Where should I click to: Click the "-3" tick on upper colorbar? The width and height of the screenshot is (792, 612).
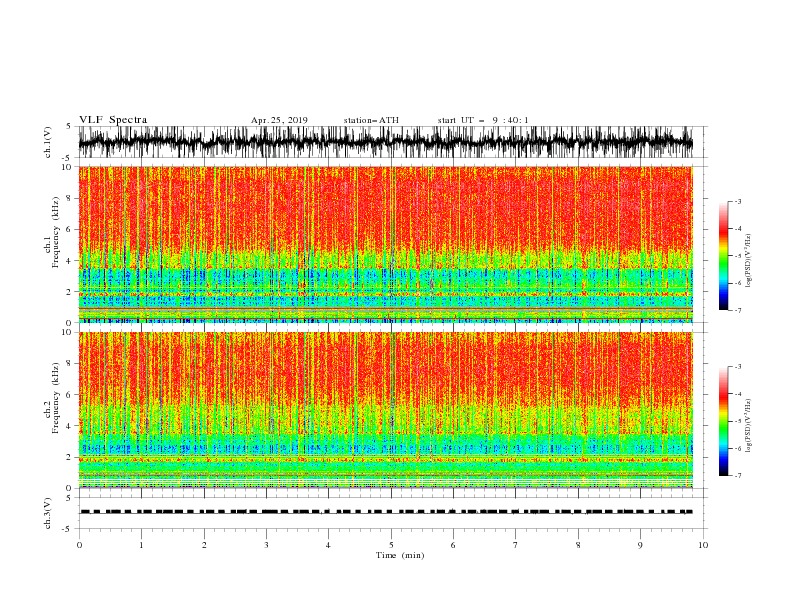coord(737,201)
